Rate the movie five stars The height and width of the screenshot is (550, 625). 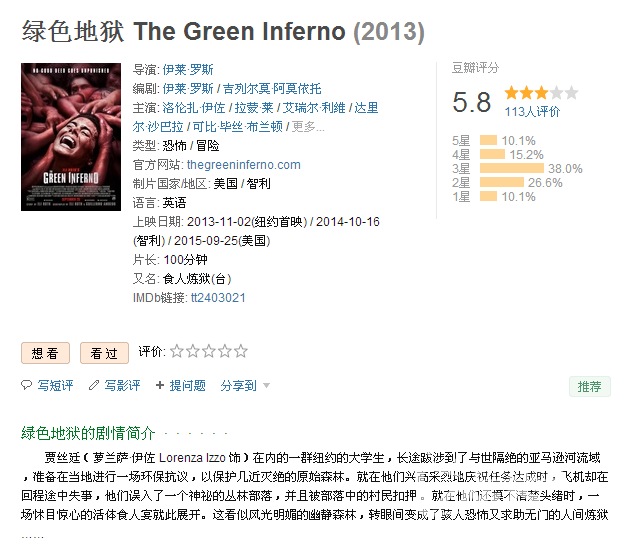[240, 351]
